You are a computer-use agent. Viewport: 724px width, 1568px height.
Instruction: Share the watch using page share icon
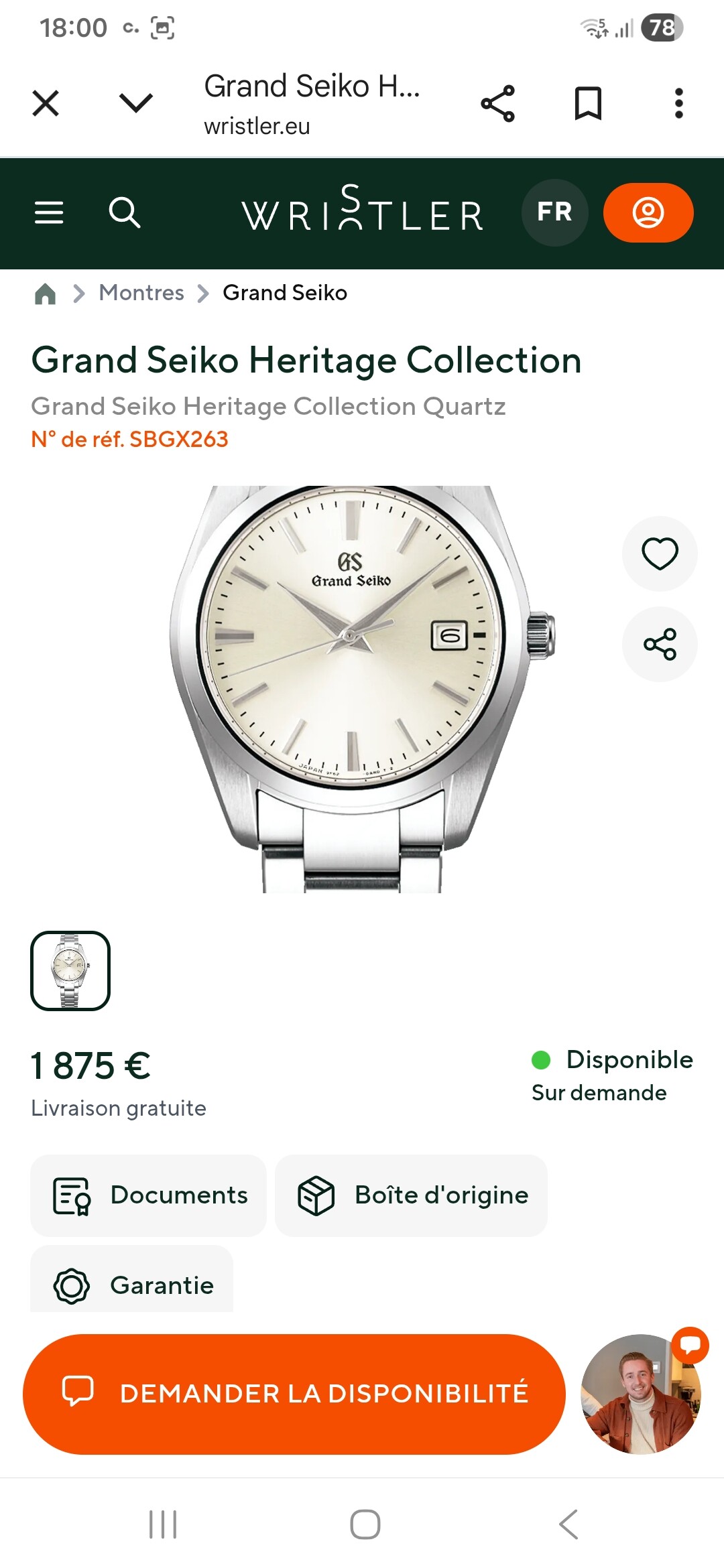[x=660, y=645]
